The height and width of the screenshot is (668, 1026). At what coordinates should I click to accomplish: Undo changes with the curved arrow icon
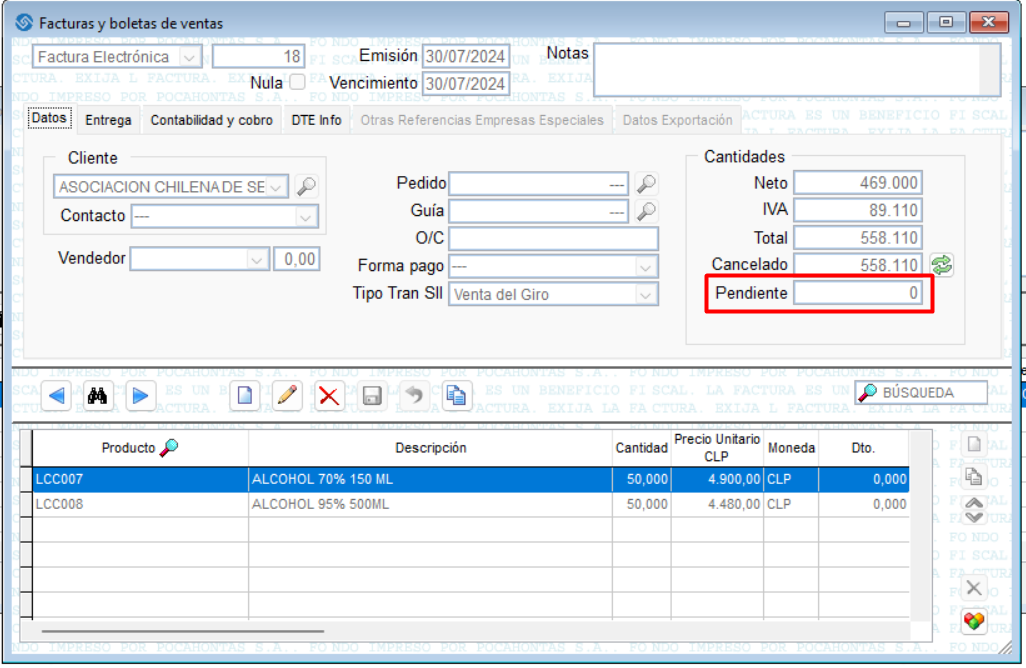point(414,396)
